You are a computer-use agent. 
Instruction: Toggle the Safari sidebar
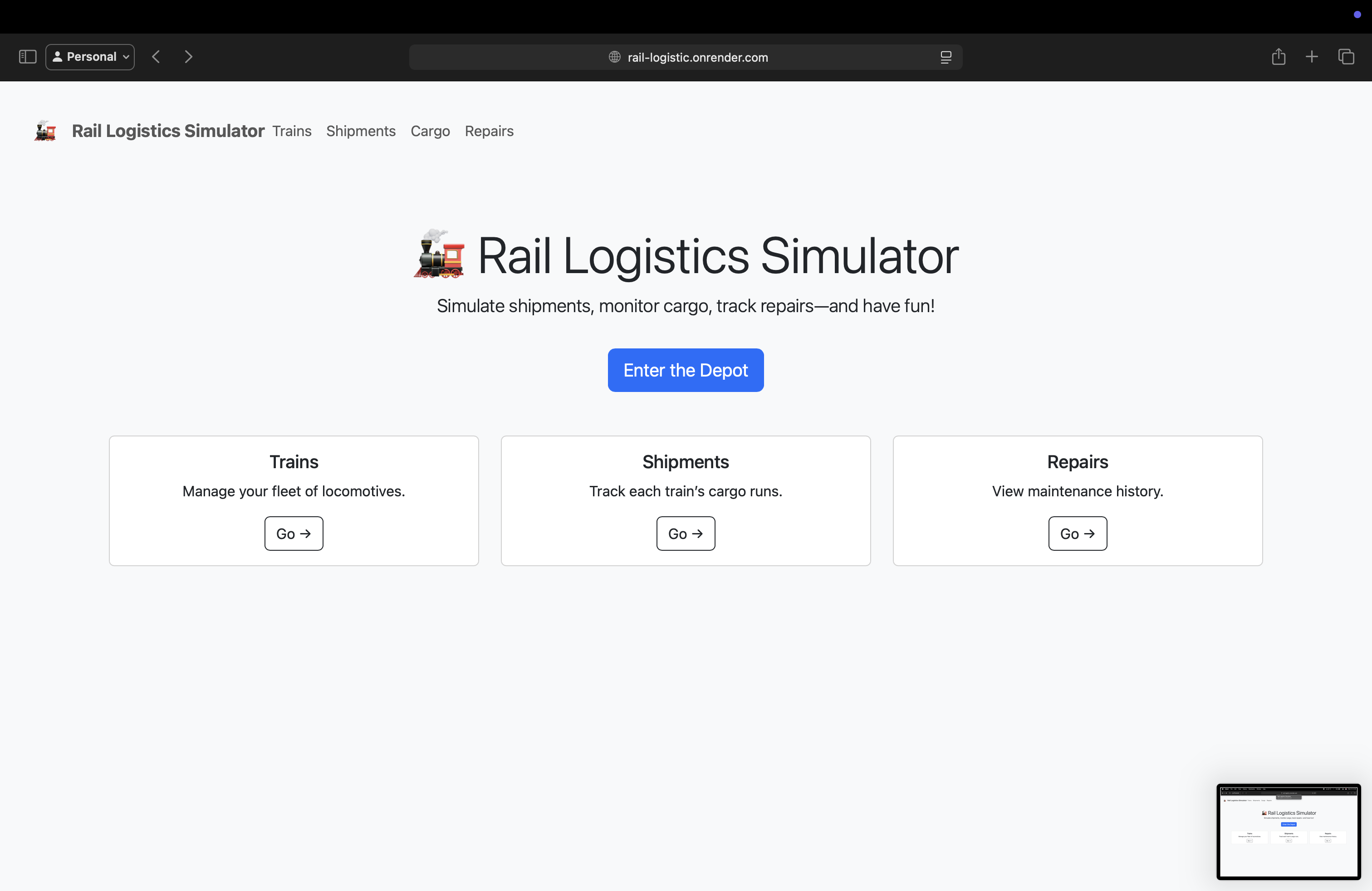point(27,56)
